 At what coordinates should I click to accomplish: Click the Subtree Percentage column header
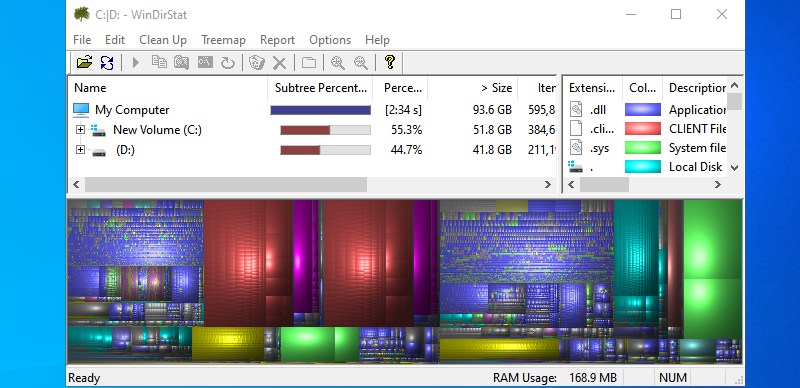click(x=320, y=88)
